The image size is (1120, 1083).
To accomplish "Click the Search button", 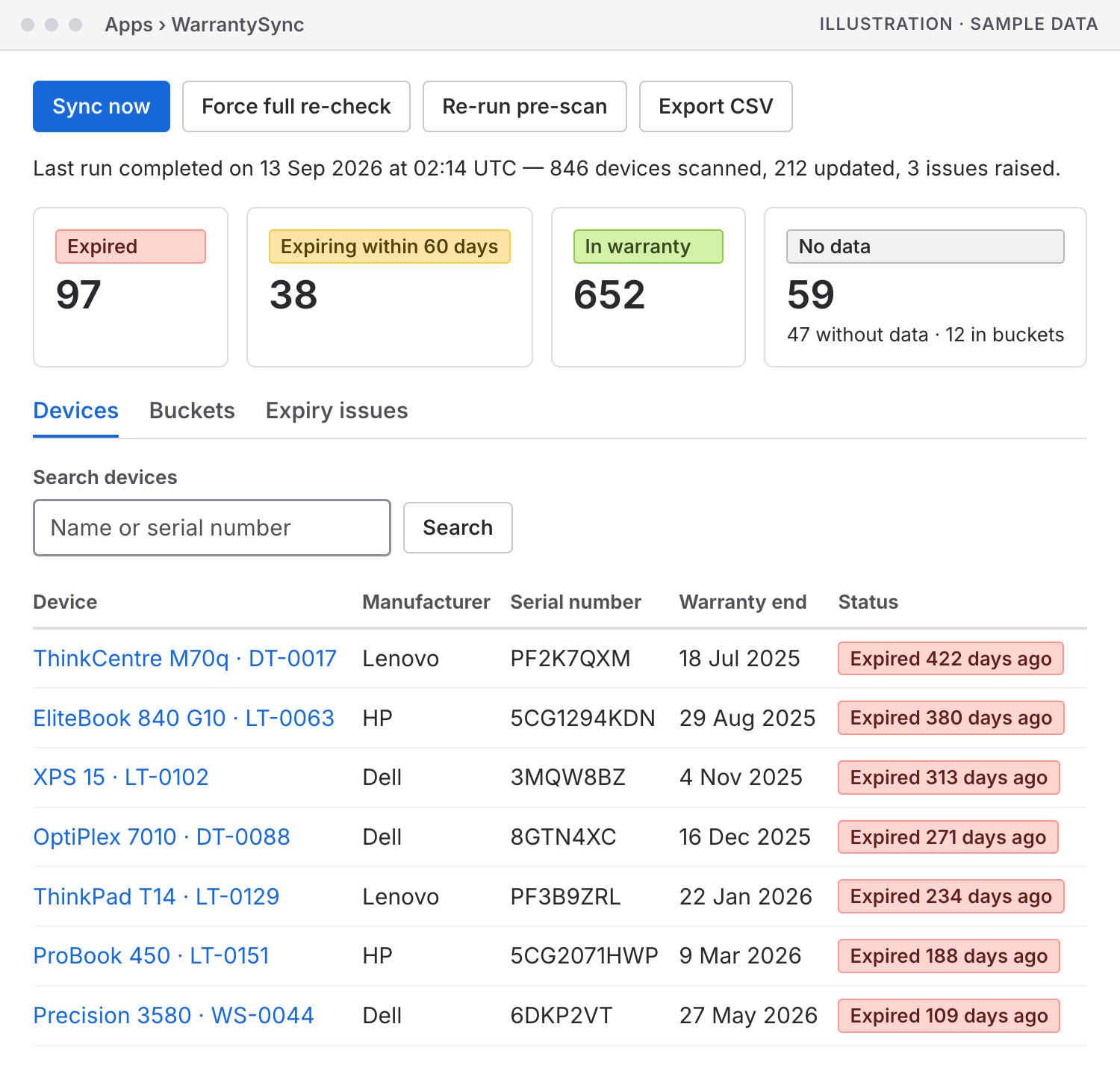I will (458, 527).
